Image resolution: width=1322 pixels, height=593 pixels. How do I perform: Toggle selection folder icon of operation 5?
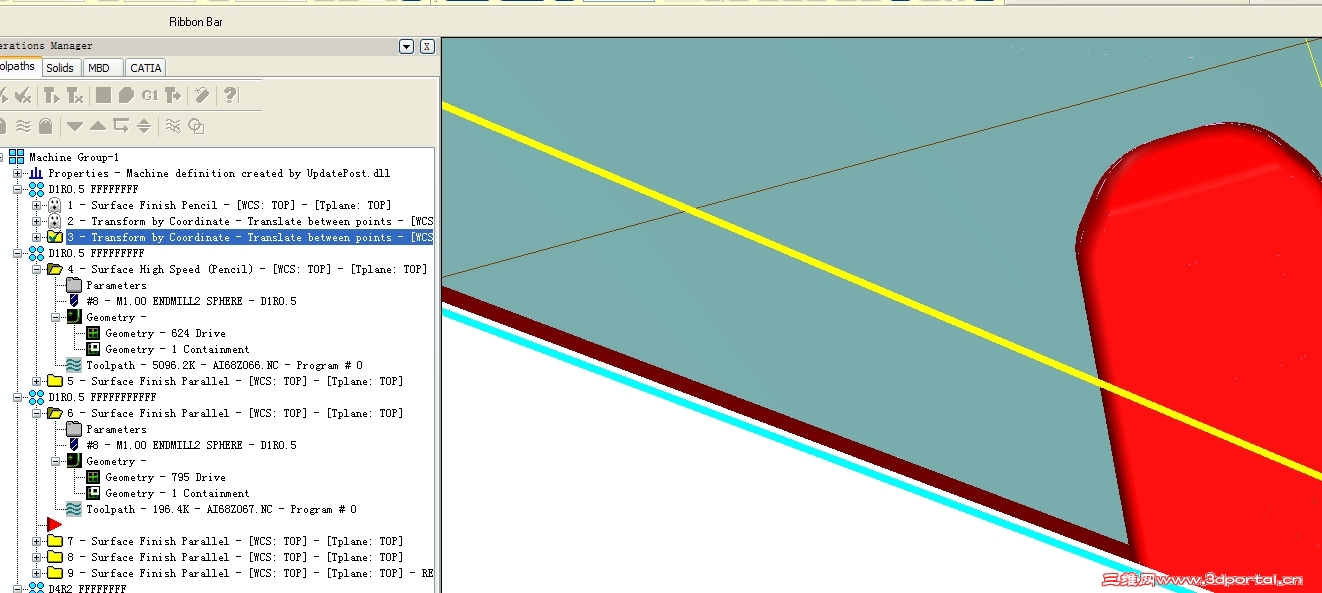click(55, 381)
